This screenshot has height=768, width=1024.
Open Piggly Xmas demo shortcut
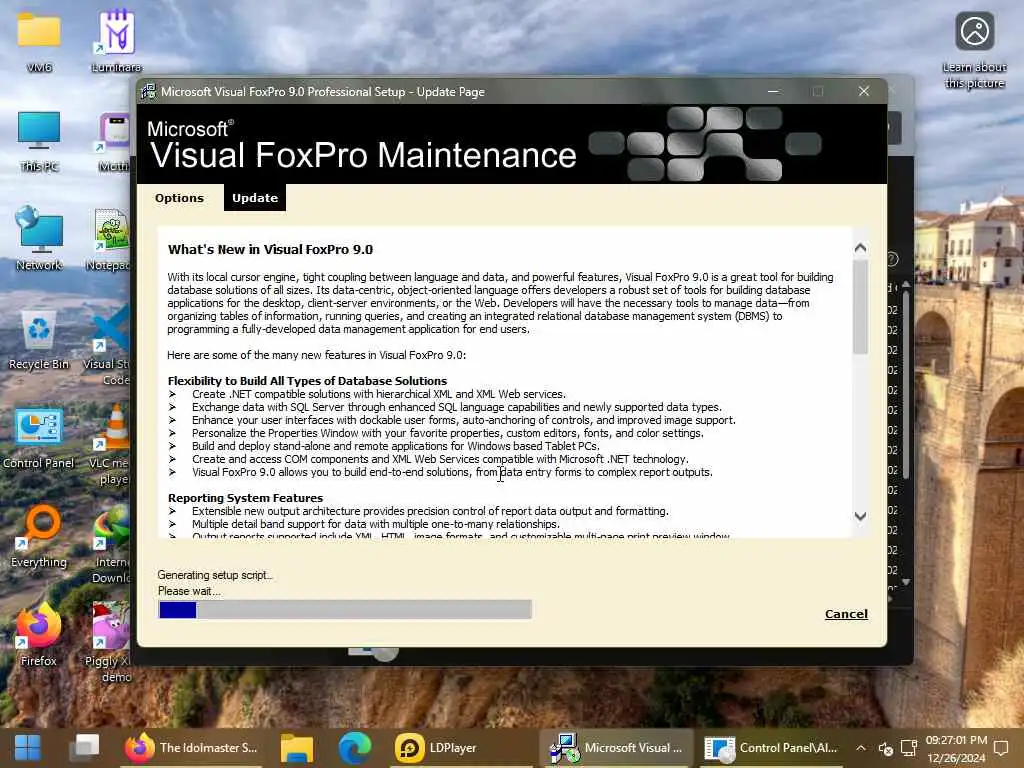click(x=110, y=643)
